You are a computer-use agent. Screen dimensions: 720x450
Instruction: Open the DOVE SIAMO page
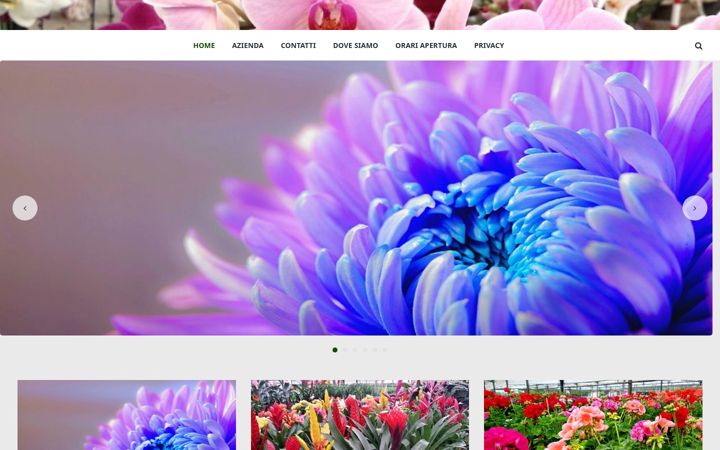click(355, 45)
